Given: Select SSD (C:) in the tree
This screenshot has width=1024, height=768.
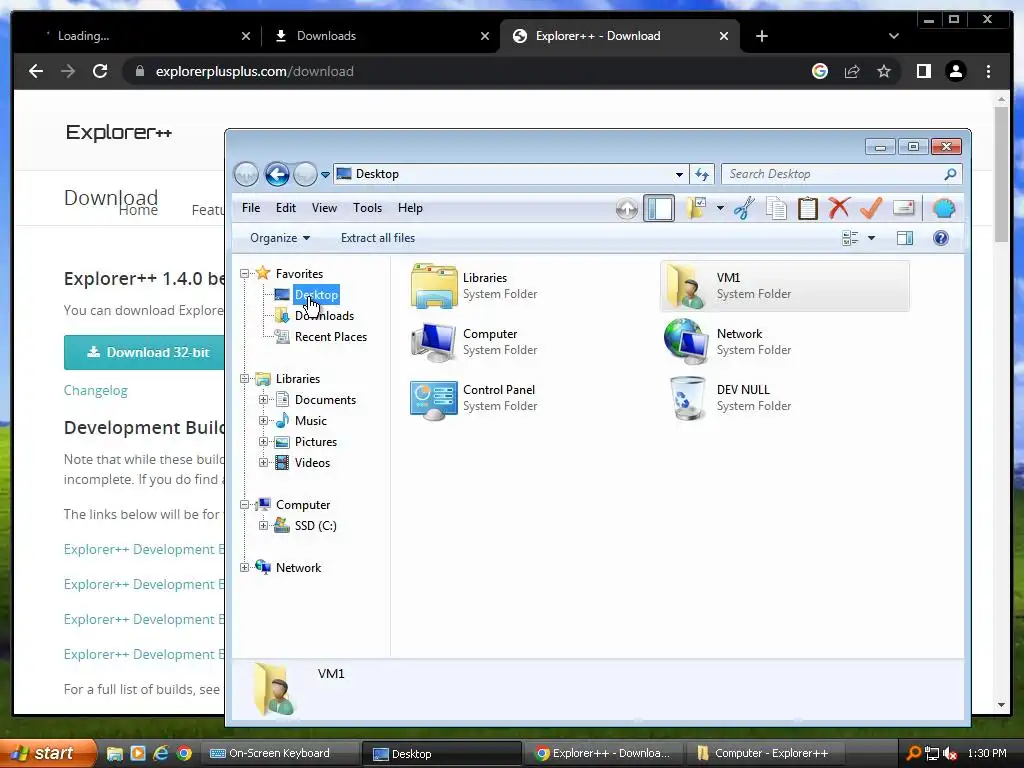Looking at the screenshot, I should click(315, 526).
